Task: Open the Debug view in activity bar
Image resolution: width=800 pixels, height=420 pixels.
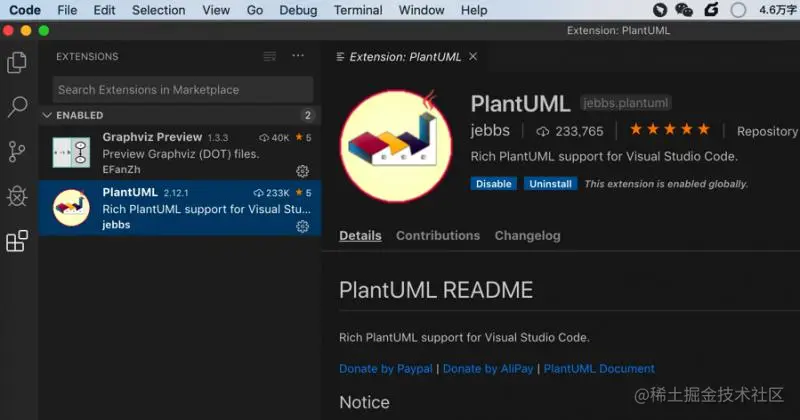Action: coord(17,196)
